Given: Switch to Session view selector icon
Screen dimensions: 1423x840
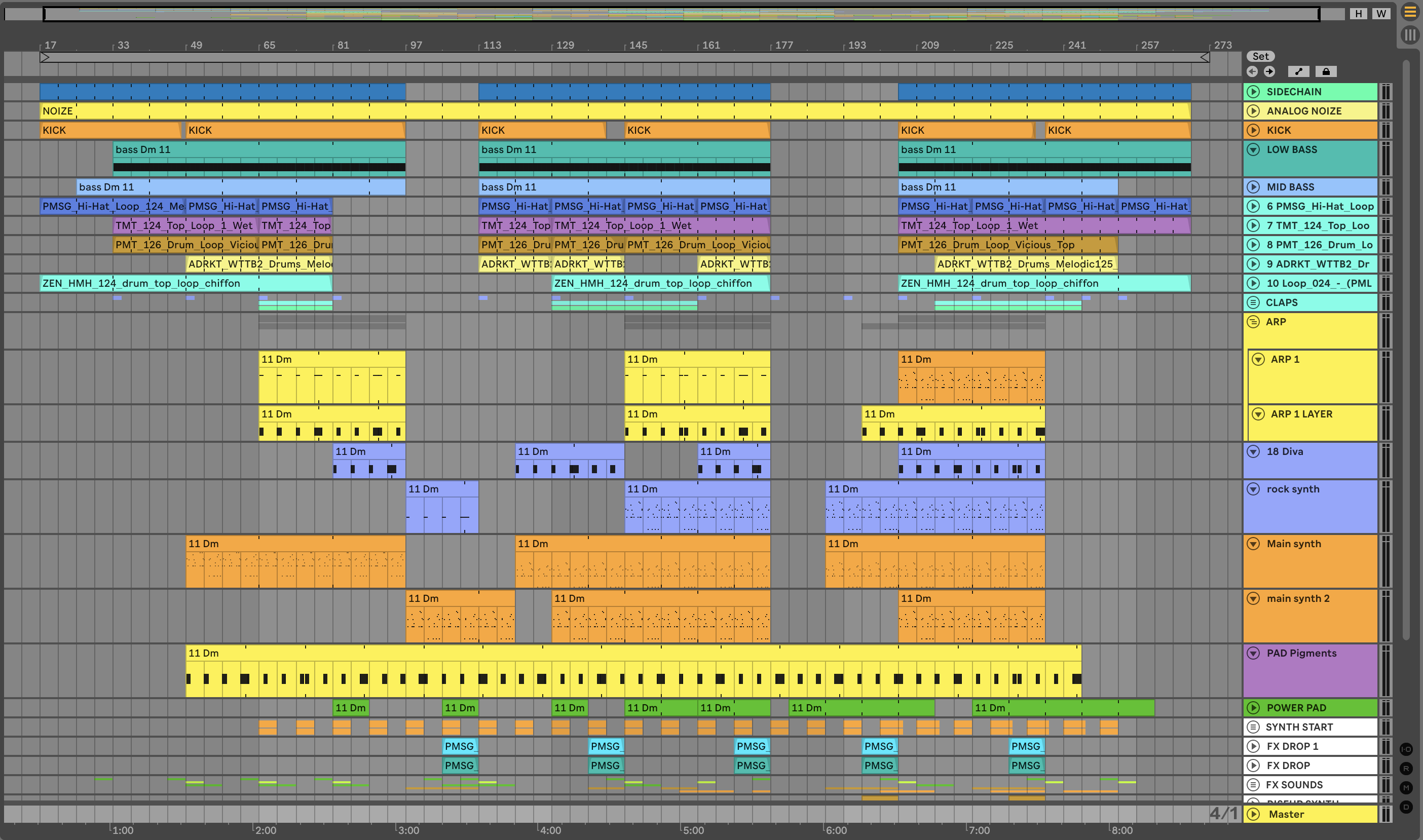Looking at the screenshot, I should tap(1410, 35).
